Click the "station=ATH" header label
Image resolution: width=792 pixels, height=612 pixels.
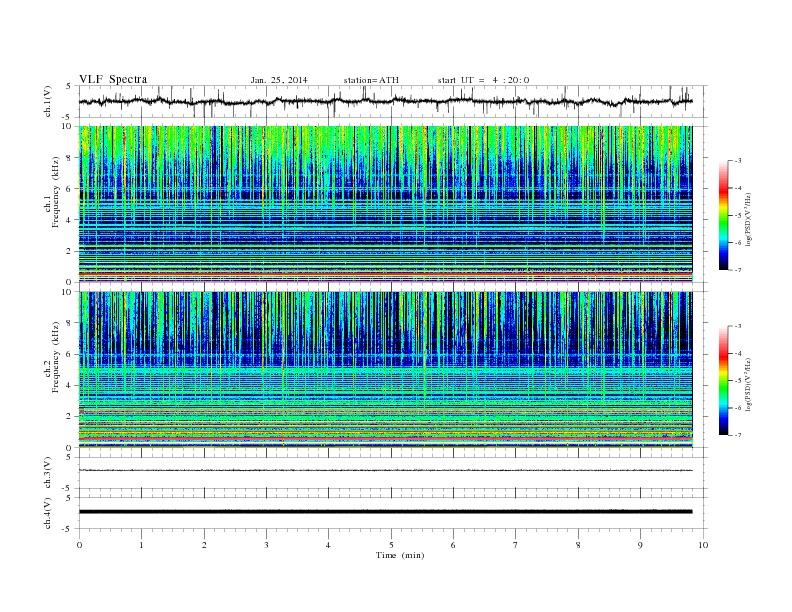tap(371, 80)
